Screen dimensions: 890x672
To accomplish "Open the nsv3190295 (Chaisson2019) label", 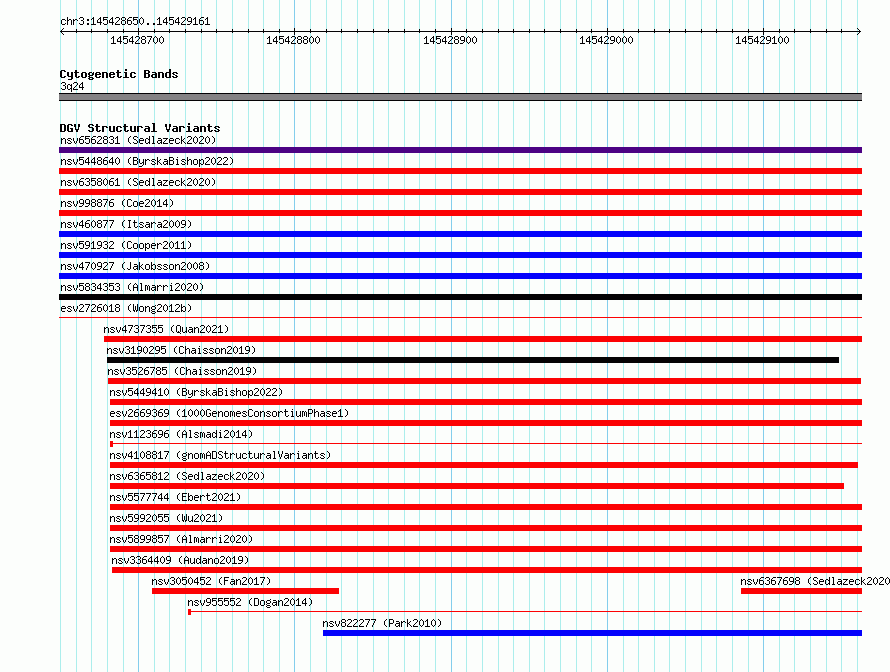I will pos(181,350).
